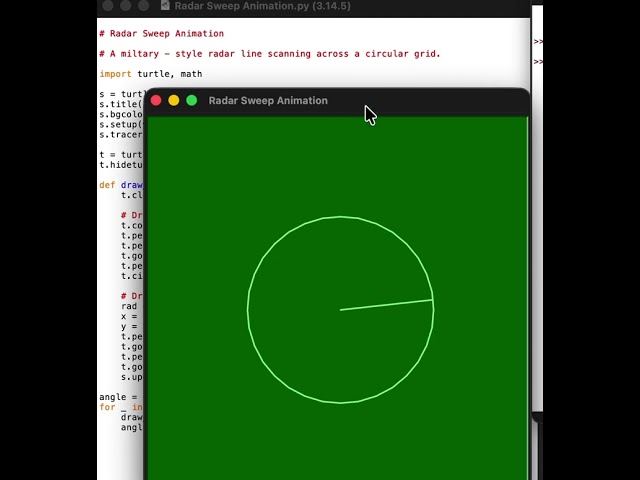
Task: Click the 'angle =' line in the editor
Action: click(118, 397)
